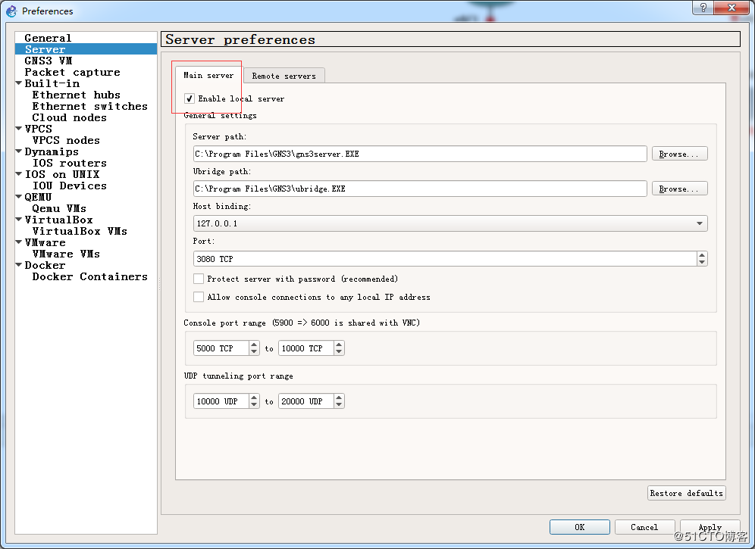
Task: Close the Preferences window
Action: pyautogui.click(x=731, y=7)
